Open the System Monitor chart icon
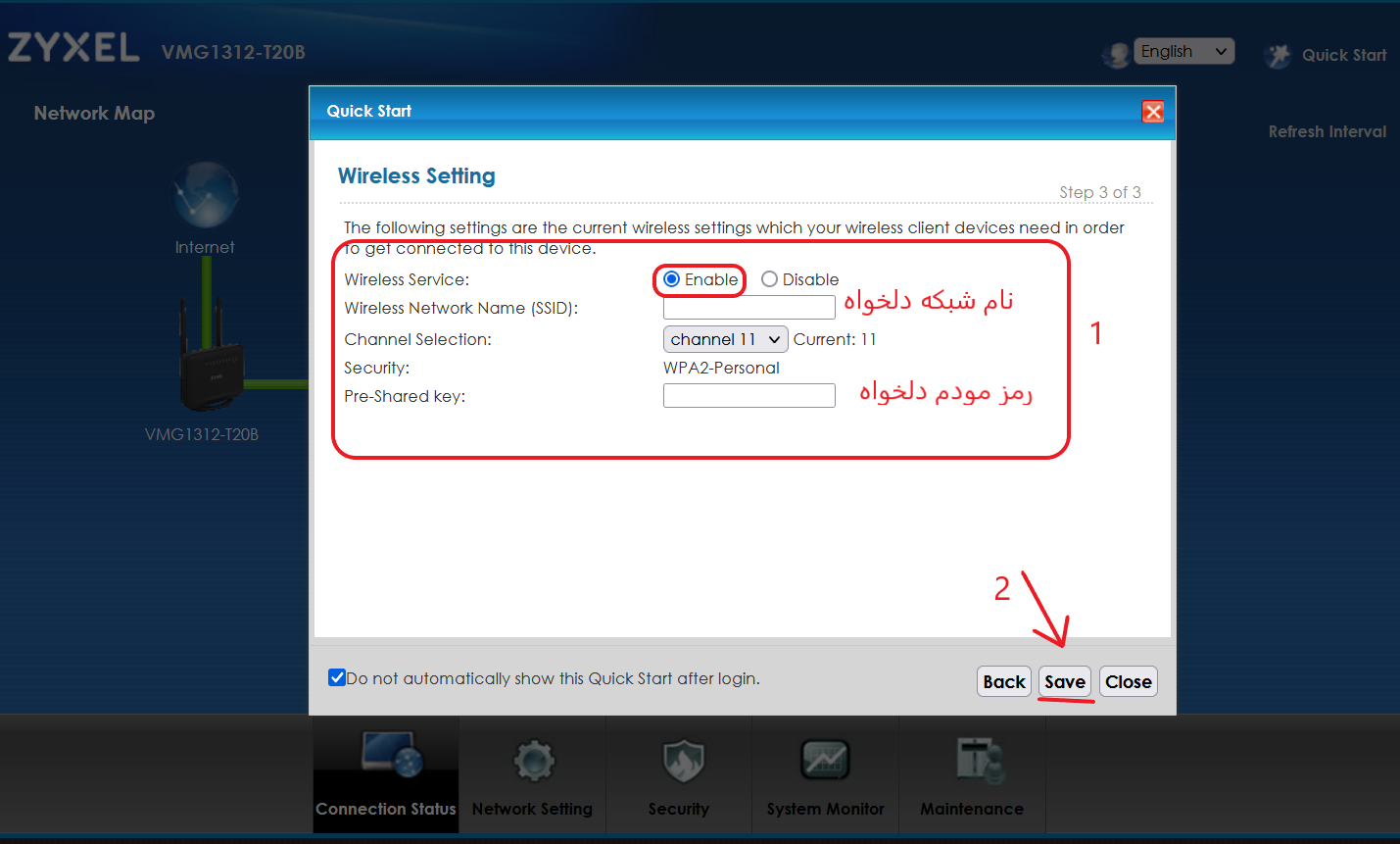This screenshot has height=844, width=1400. tap(825, 759)
